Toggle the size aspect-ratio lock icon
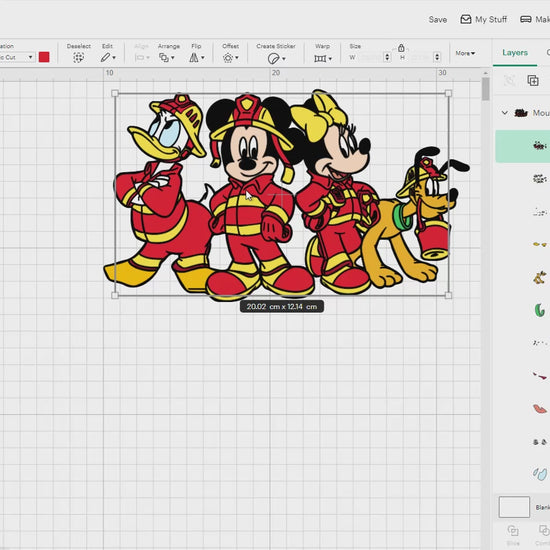 point(401,47)
